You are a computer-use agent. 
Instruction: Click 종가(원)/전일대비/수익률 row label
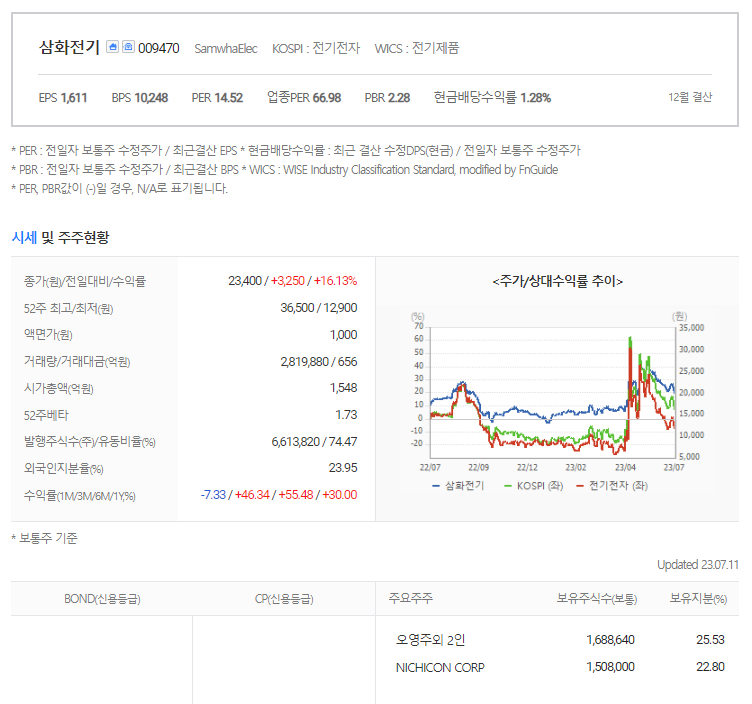84,281
